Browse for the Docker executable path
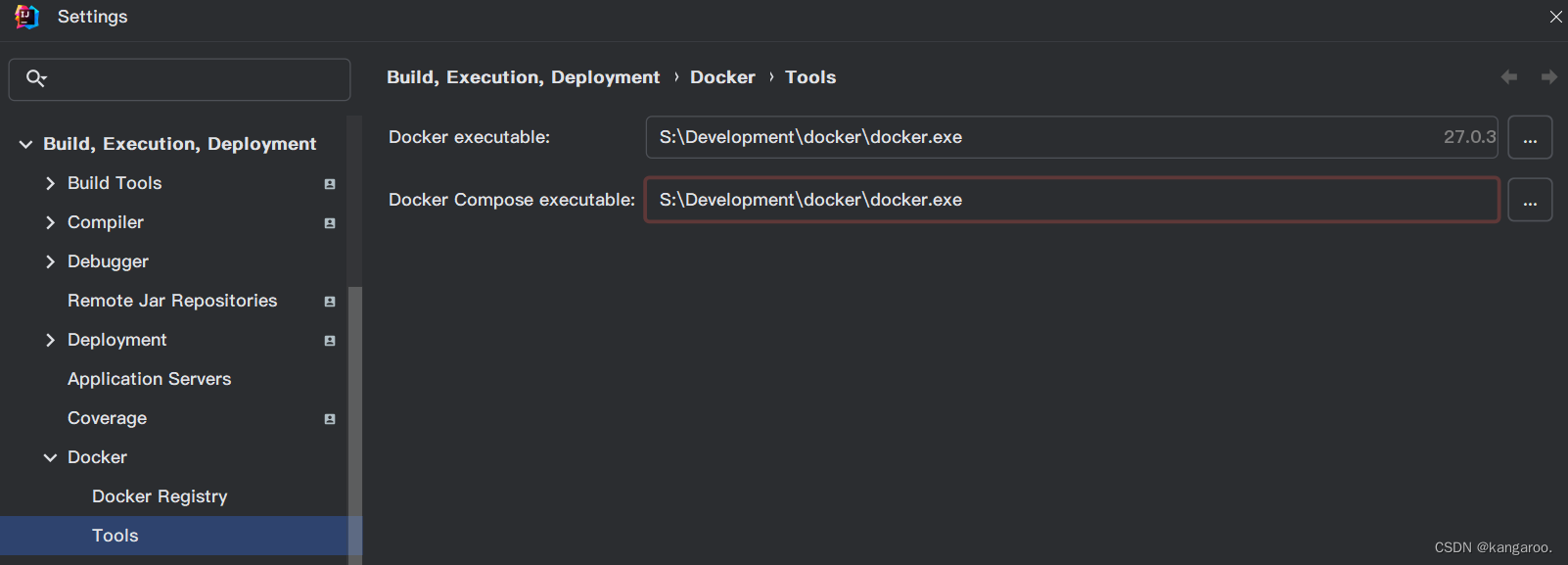The width and height of the screenshot is (1568, 565). (x=1530, y=137)
